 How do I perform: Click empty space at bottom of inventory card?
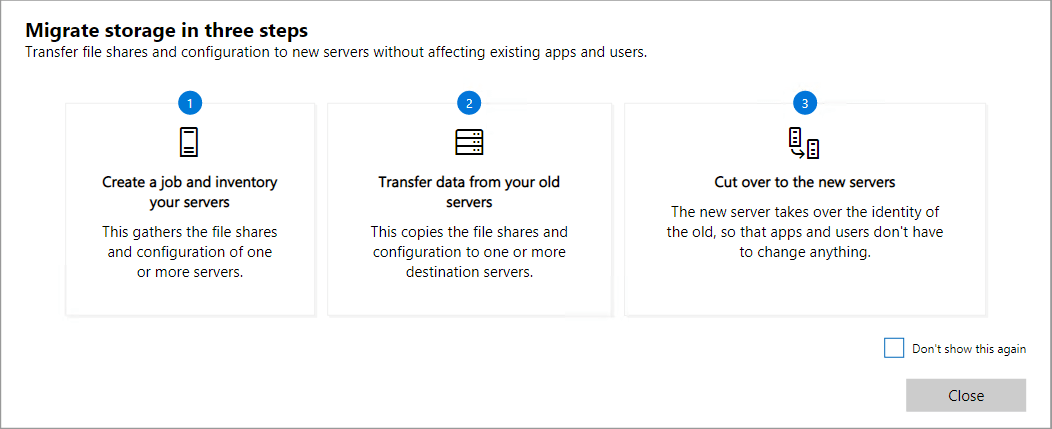tap(190, 299)
